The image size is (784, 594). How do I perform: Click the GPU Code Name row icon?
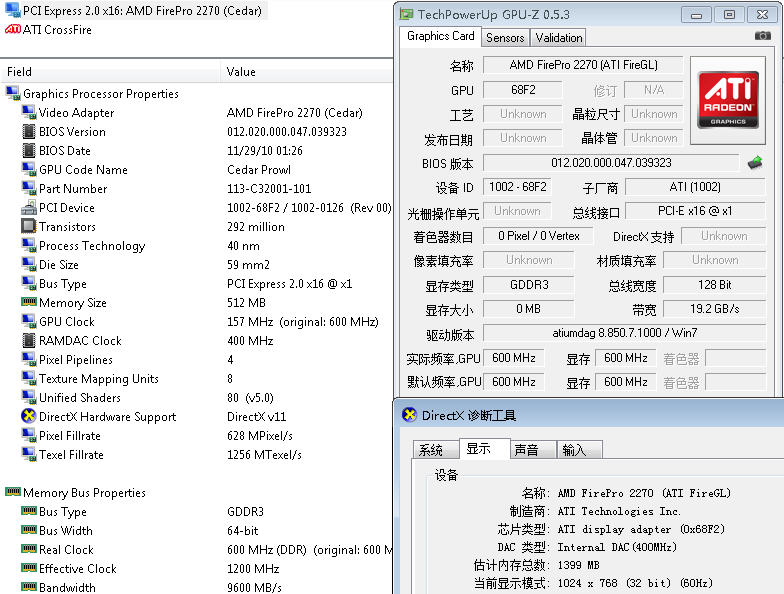point(29,169)
